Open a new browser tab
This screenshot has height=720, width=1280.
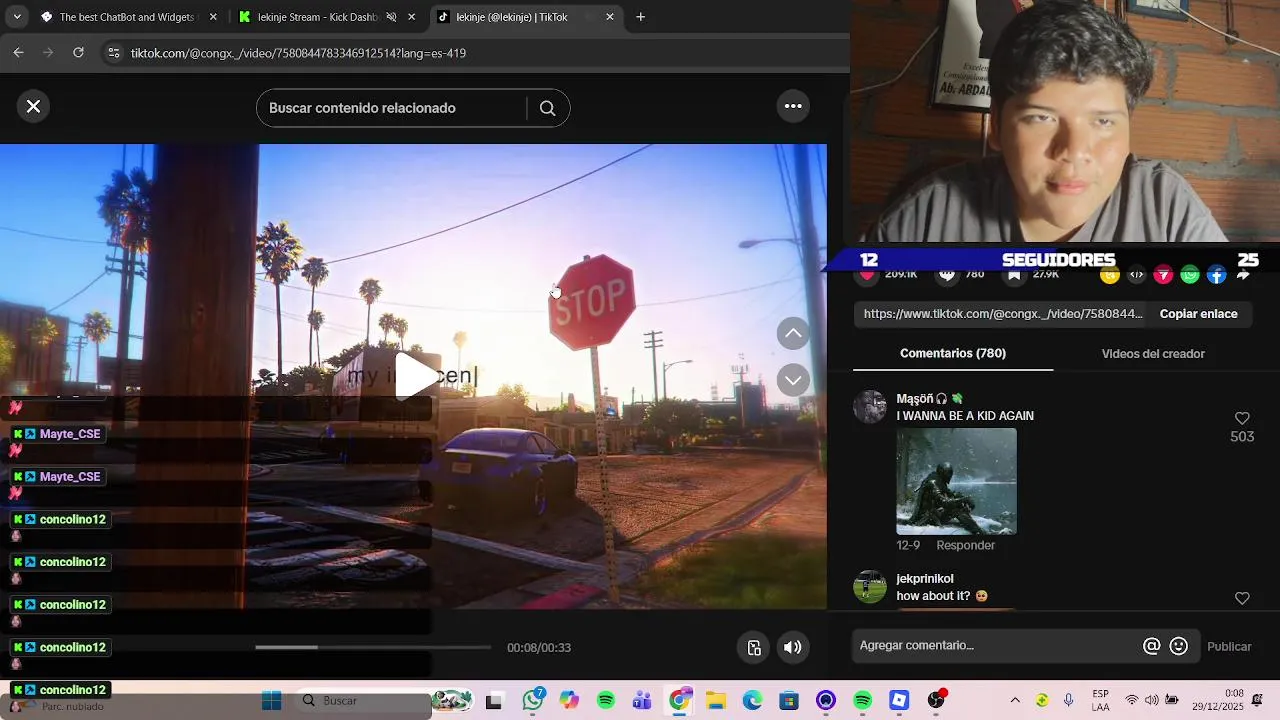pos(640,17)
